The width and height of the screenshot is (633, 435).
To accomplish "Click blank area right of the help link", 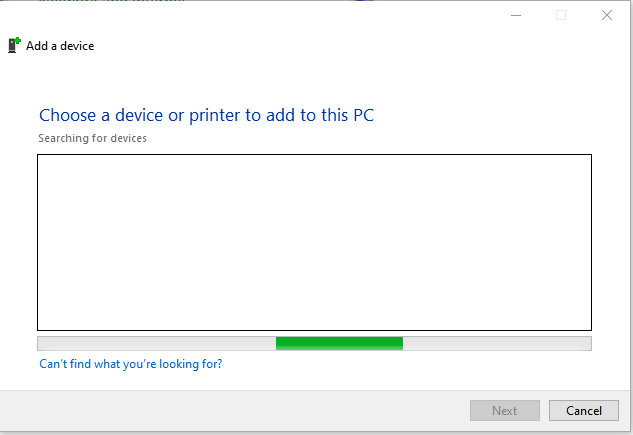I will (x=404, y=364).
